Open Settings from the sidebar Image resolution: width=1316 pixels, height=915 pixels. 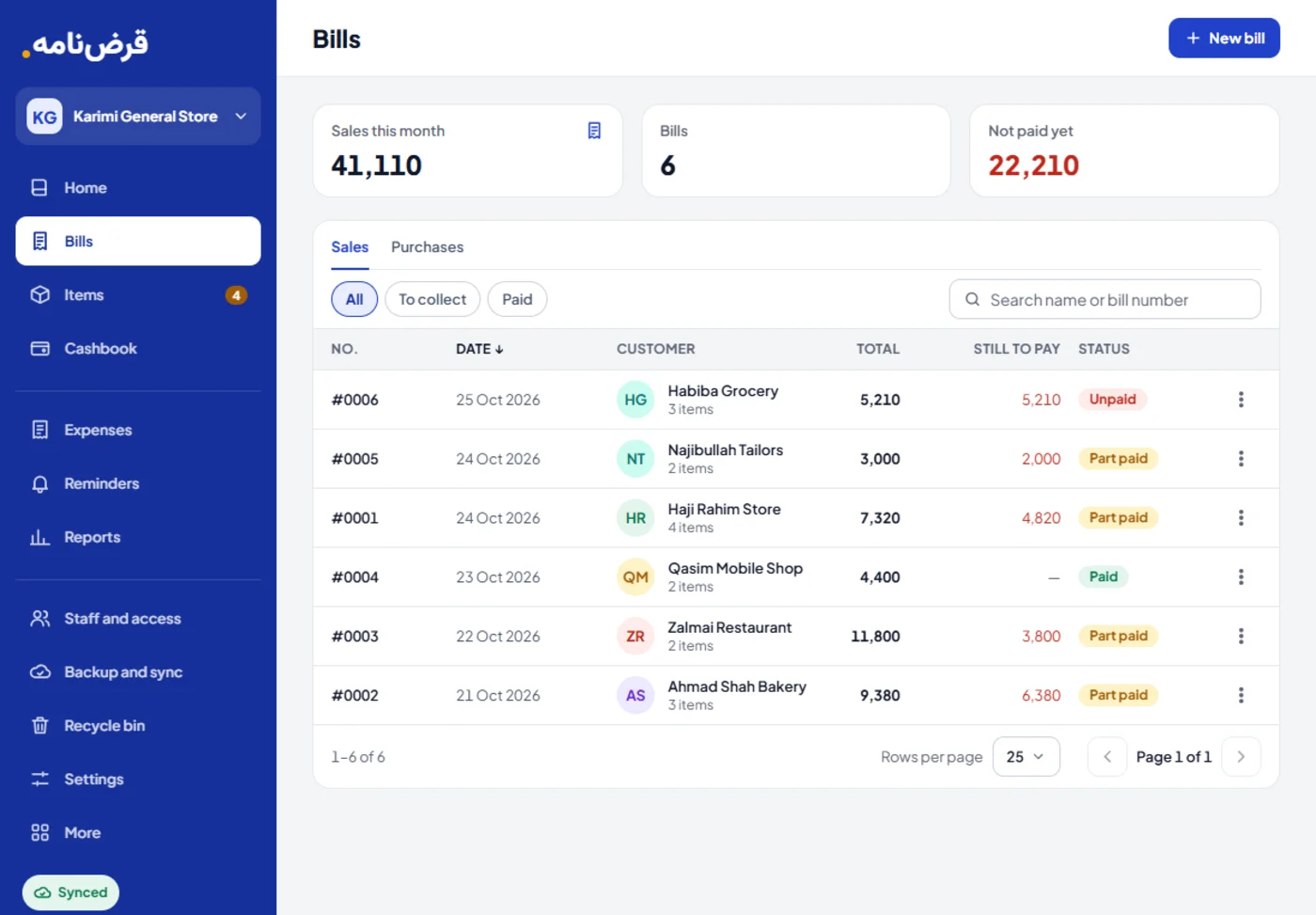tap(138, 780)
